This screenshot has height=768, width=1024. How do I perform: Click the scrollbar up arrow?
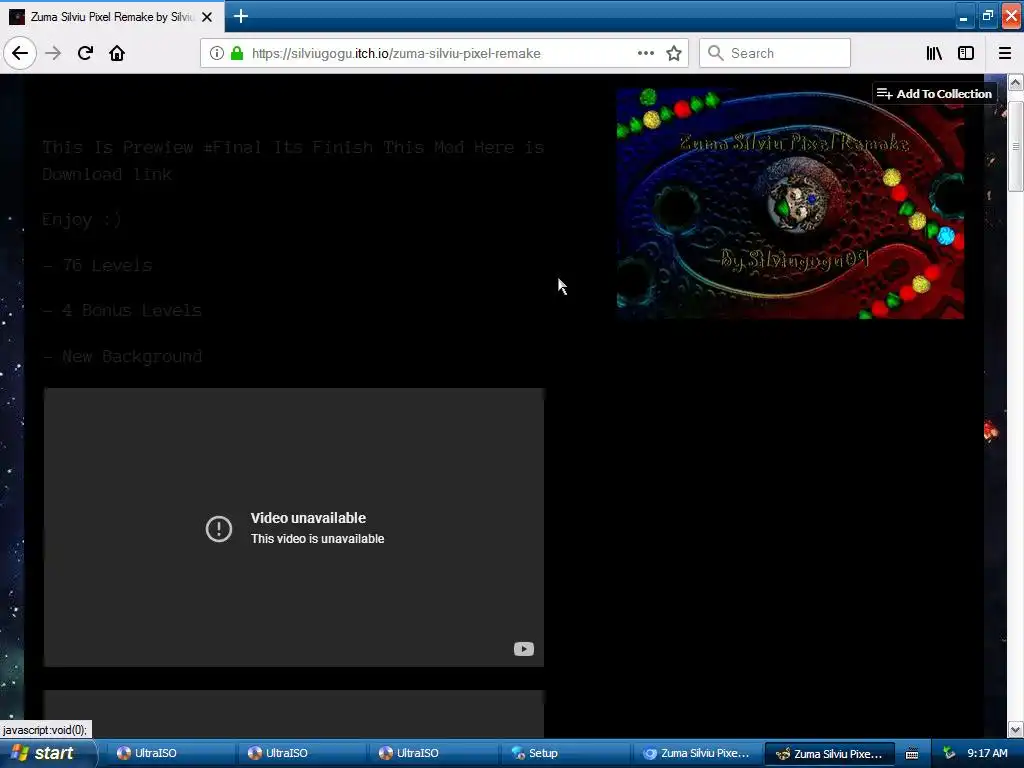coord(1015,82)
